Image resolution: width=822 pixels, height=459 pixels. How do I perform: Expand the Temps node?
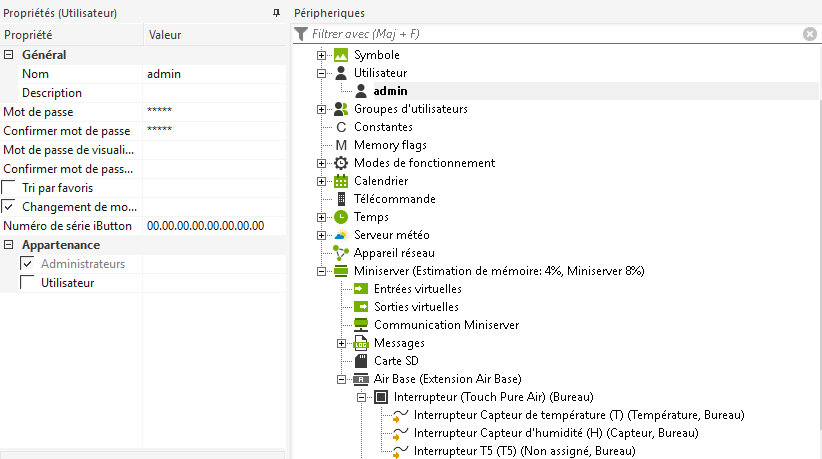pos(321,217)
